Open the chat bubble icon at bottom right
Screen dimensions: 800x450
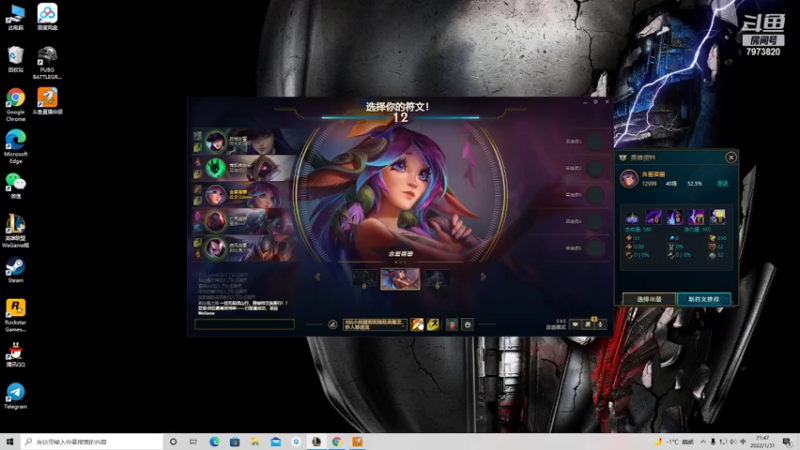576,324
